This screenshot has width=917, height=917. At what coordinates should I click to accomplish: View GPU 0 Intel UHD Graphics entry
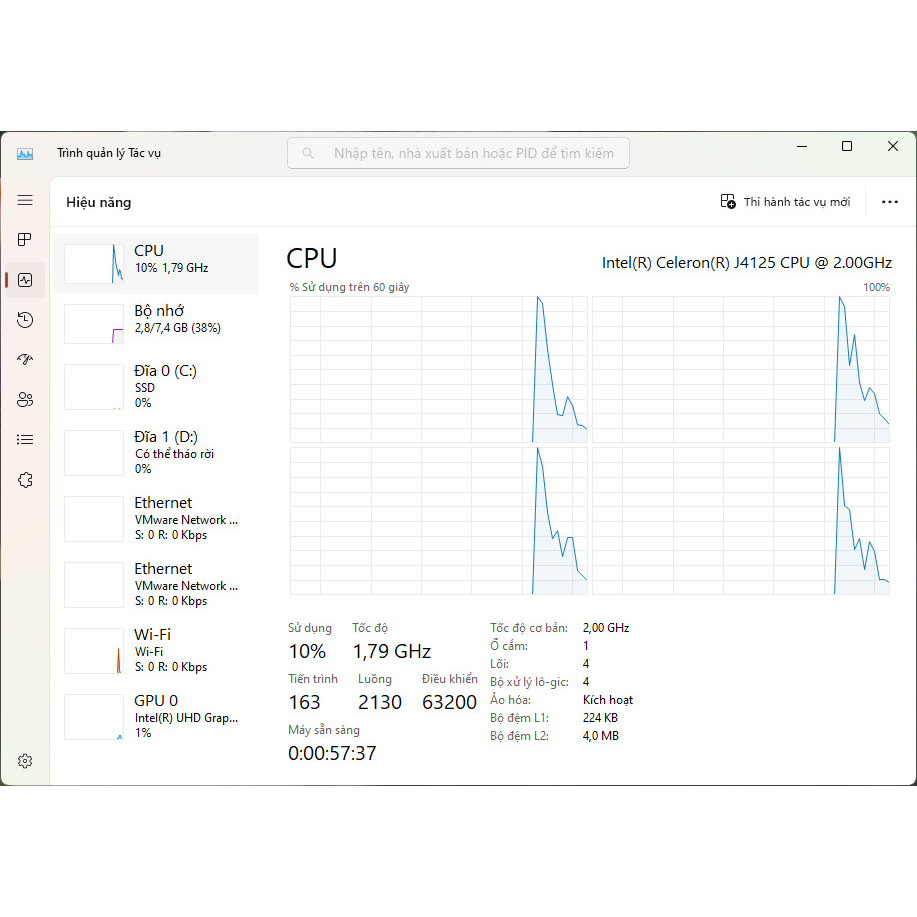coord(156,716)
